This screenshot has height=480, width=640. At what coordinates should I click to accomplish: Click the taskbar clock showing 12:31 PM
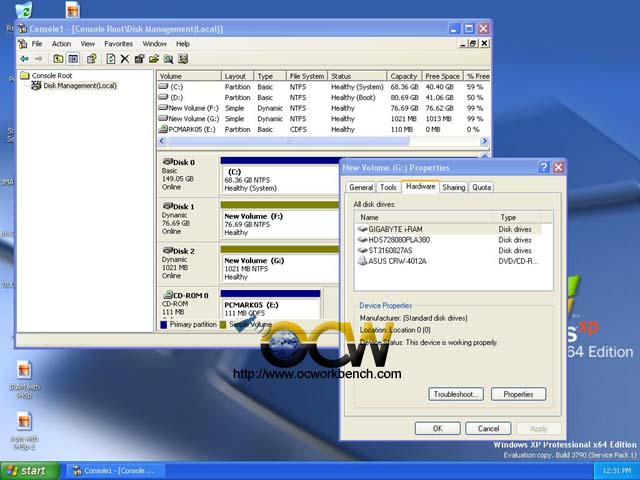click(617, 471)
